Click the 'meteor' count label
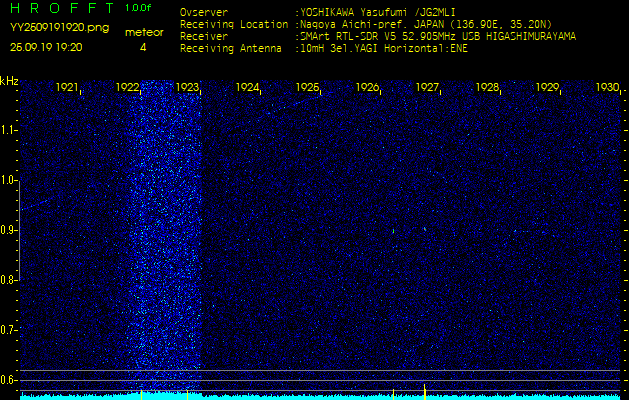629x400 pixels. pyautogui.click(x=144, y=33)
